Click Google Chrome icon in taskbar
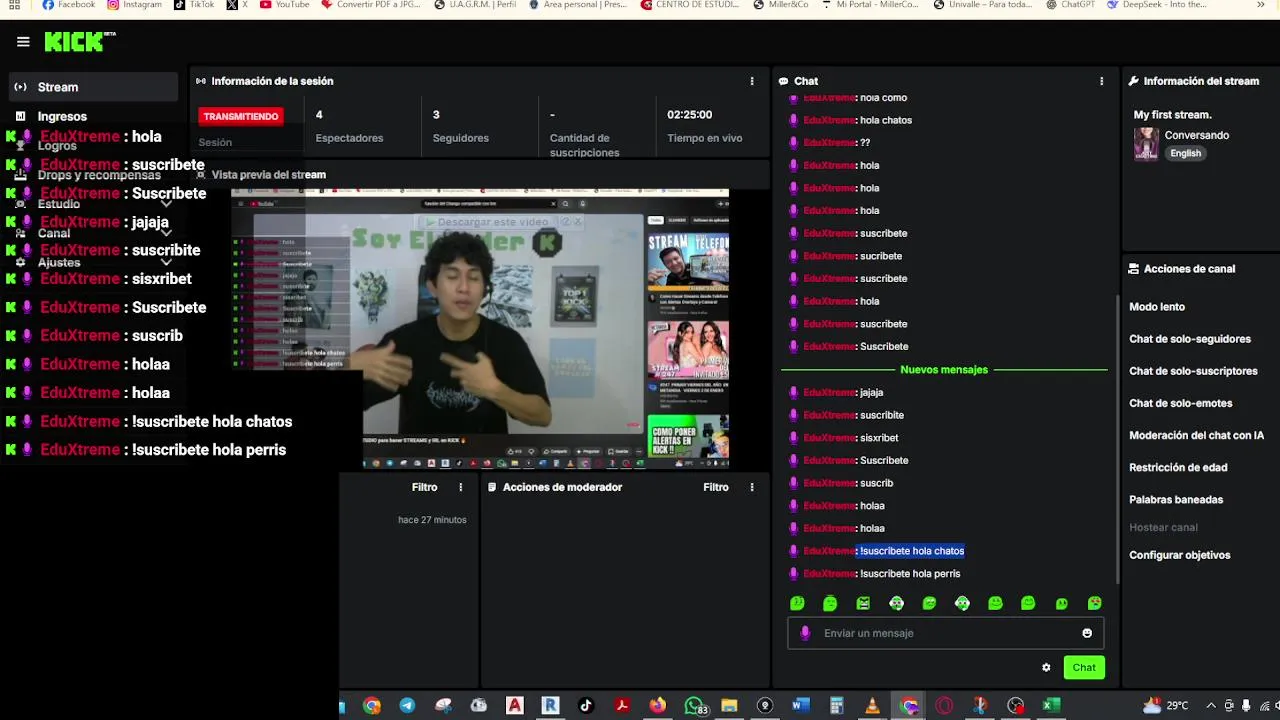 371,706
